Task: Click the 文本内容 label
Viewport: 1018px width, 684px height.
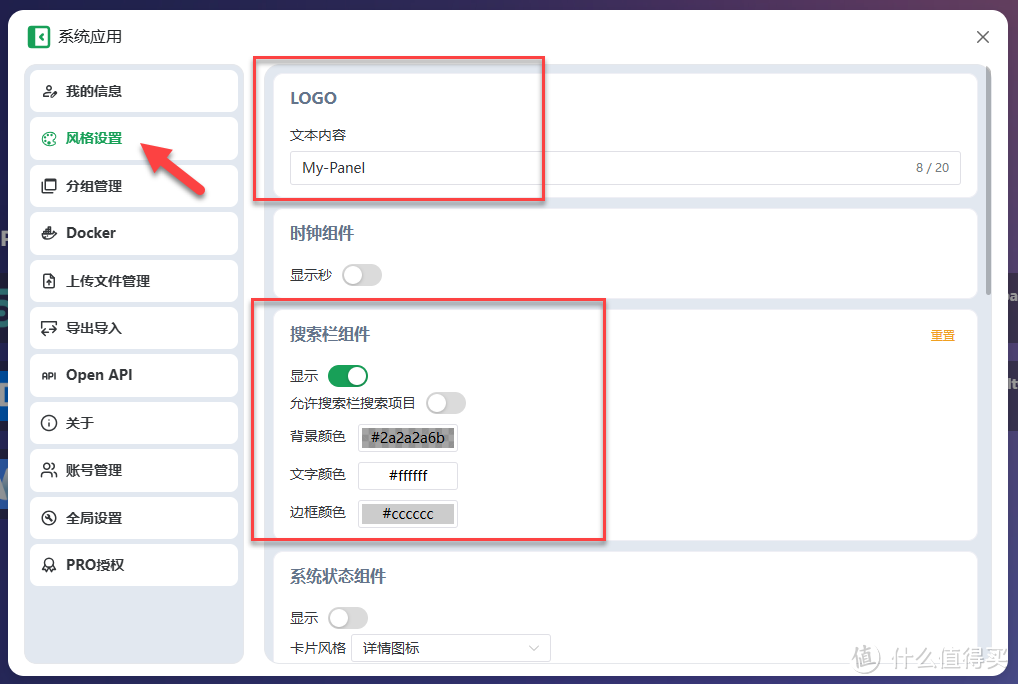Action: click(x=318, y=135)
